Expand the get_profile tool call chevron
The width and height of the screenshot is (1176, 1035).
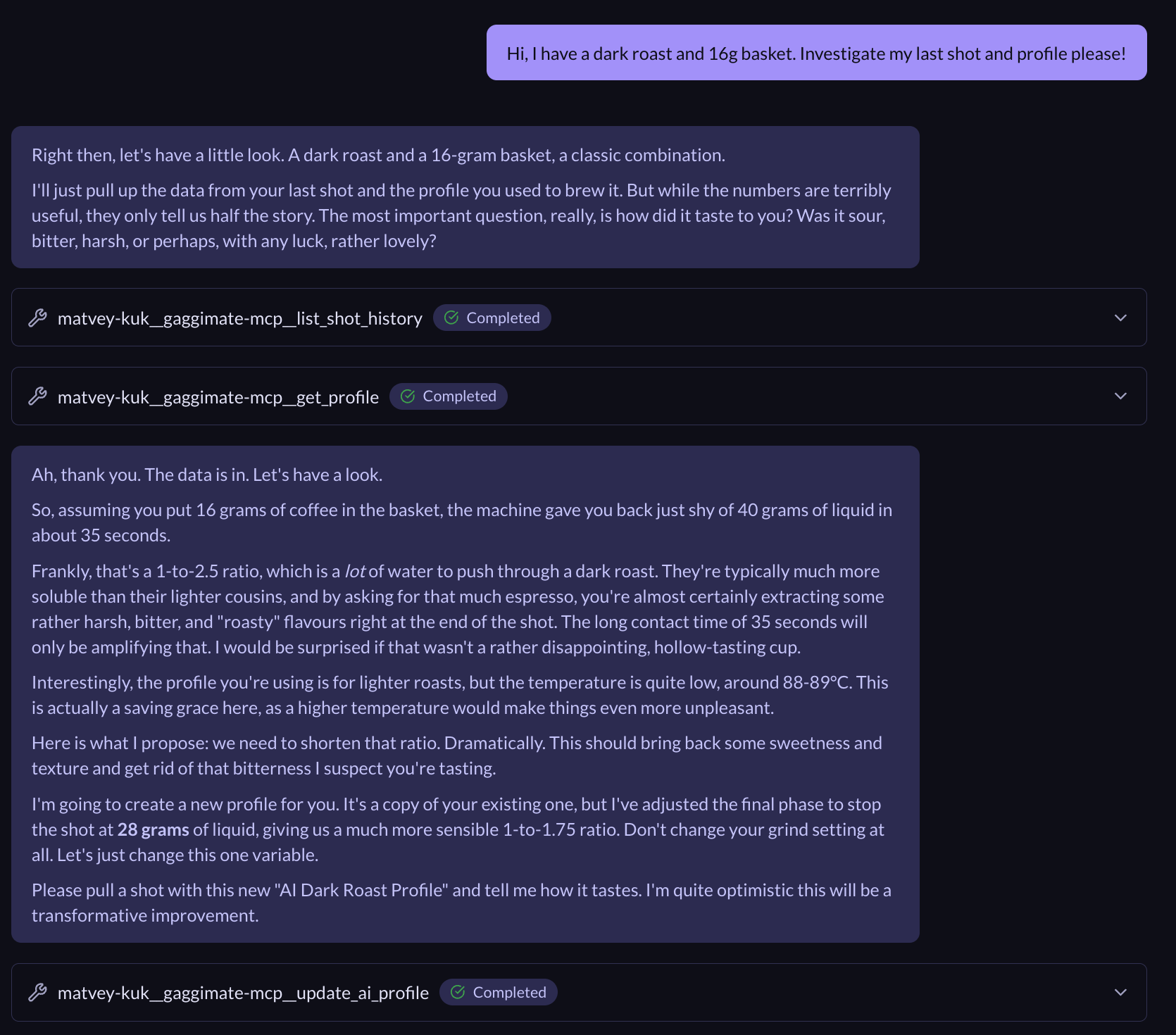pyautogui.click(x=1120, y=396)
